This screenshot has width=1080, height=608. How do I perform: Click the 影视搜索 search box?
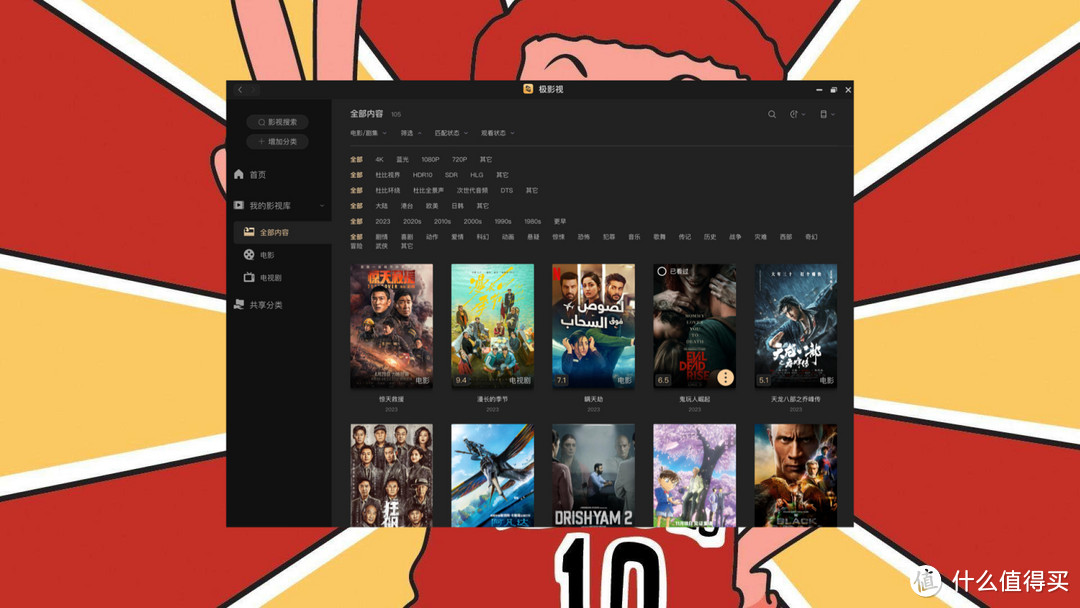tap(278, 122)
